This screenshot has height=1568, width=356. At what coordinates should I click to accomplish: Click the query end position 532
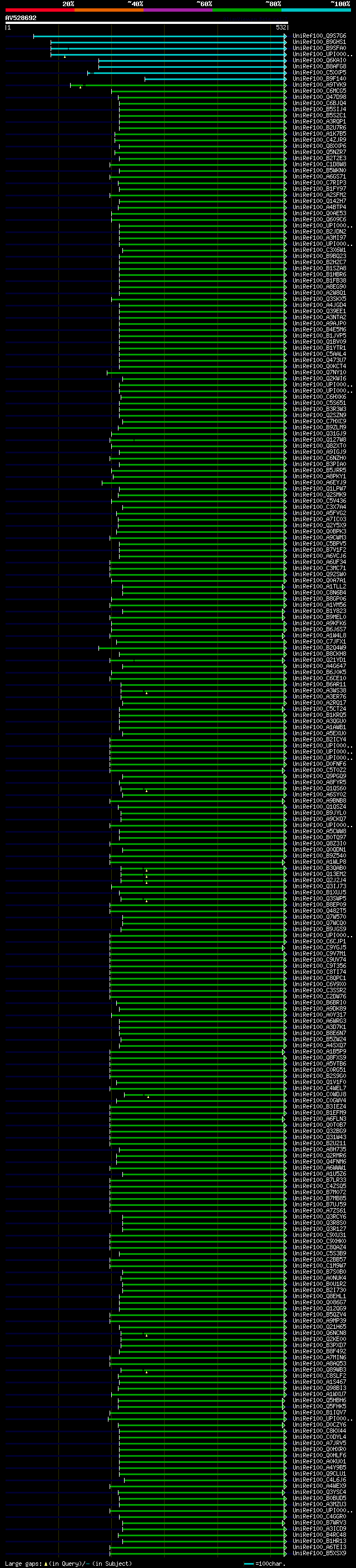(x=280, y=27)
